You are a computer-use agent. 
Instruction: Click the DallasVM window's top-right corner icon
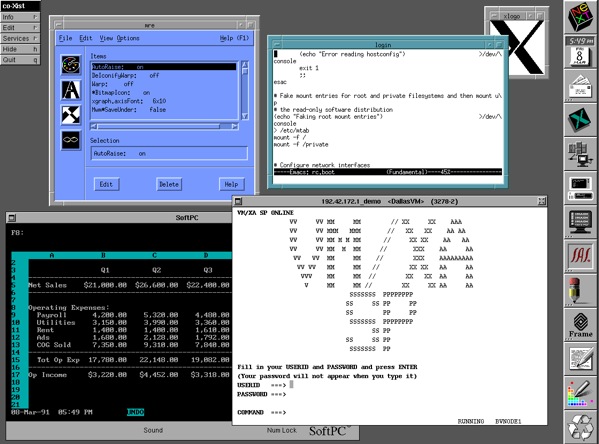(x=541, y=201)
